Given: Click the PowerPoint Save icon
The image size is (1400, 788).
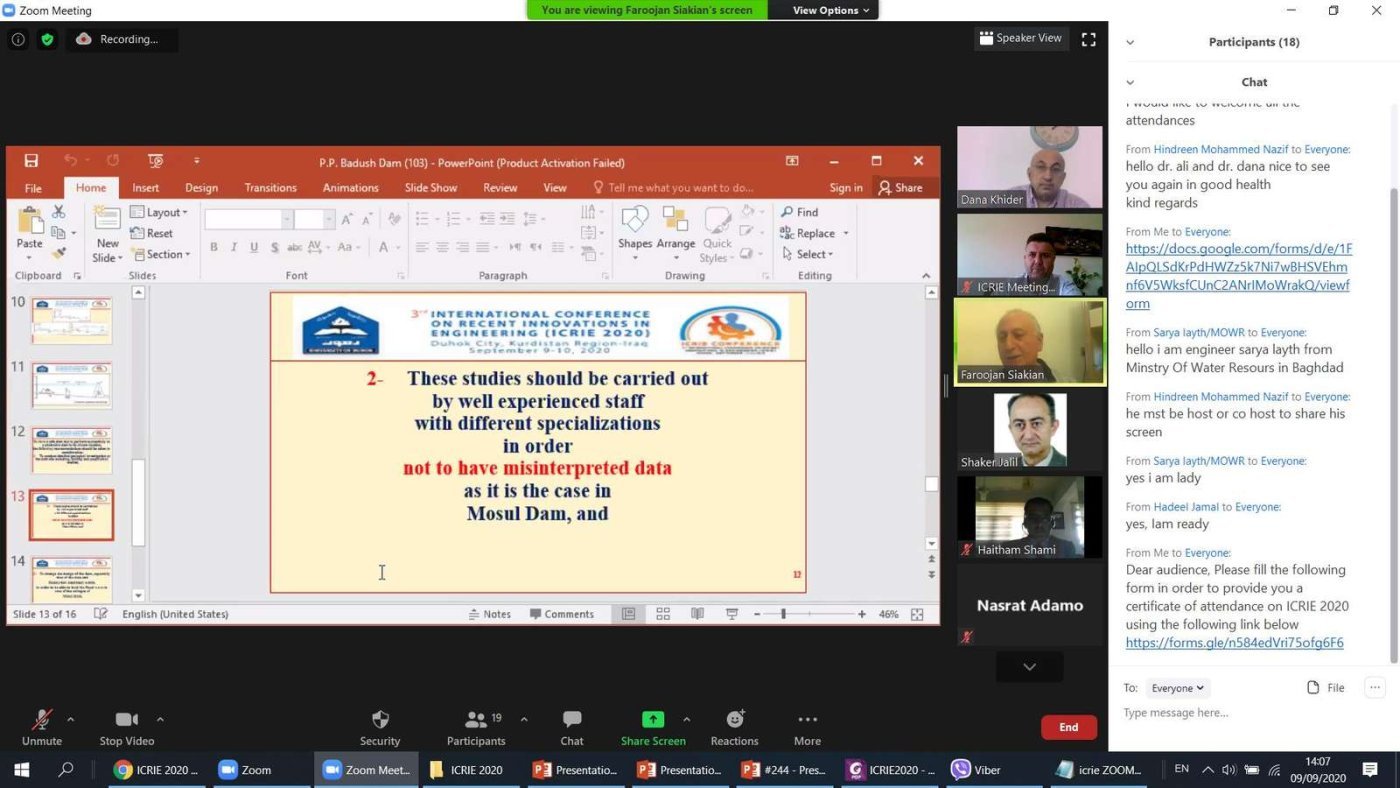Looking at the screenshot, I should (31, 161).
